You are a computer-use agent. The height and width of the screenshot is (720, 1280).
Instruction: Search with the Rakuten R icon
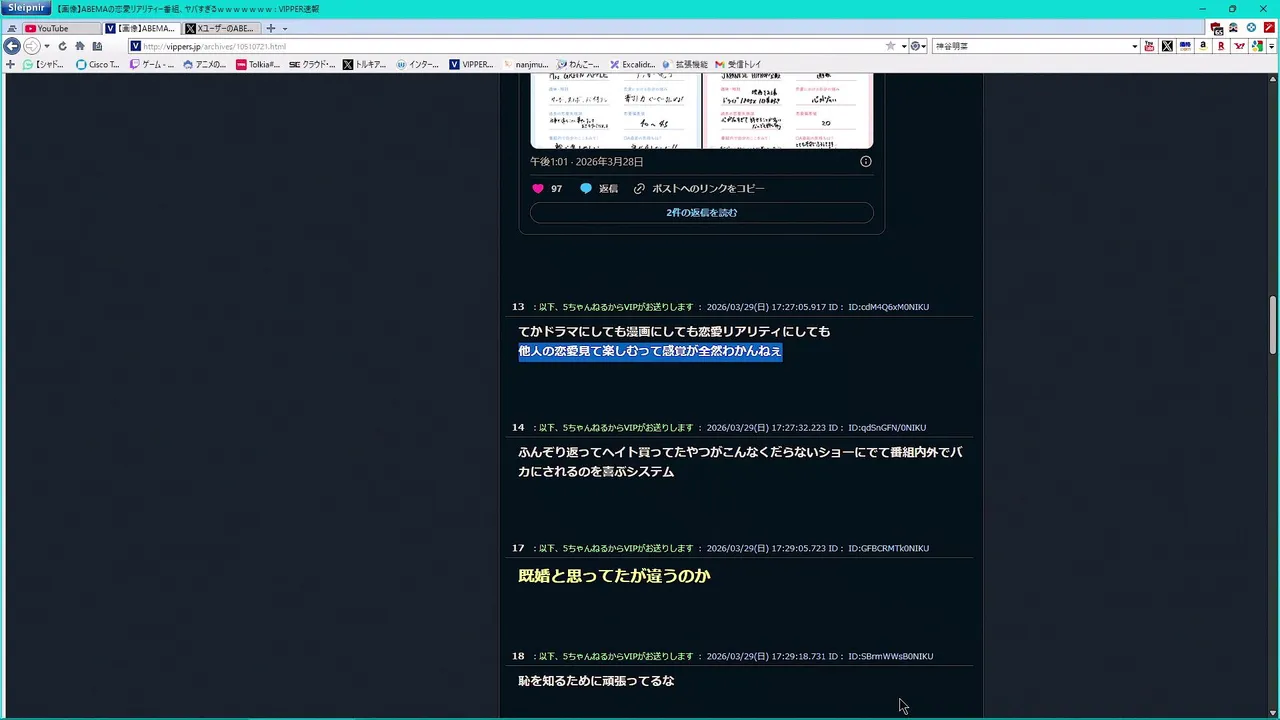[1221, 46]
